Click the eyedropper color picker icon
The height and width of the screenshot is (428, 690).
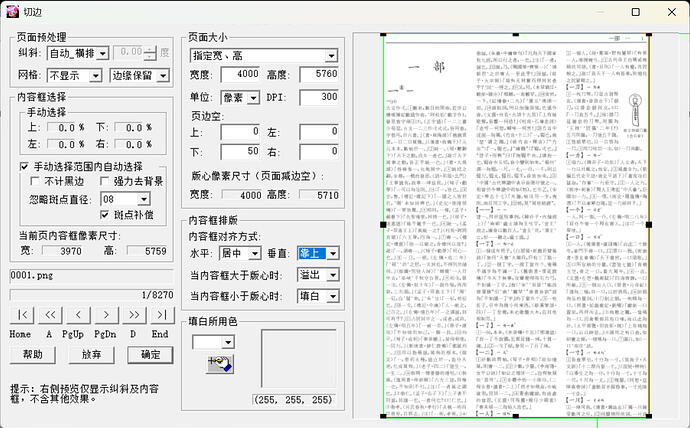pyautogui.click(x=220, y=364)
